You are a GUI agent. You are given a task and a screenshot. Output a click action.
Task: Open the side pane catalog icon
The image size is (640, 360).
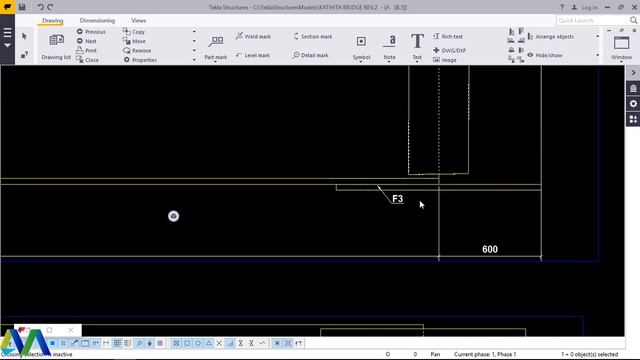point(633,88)
